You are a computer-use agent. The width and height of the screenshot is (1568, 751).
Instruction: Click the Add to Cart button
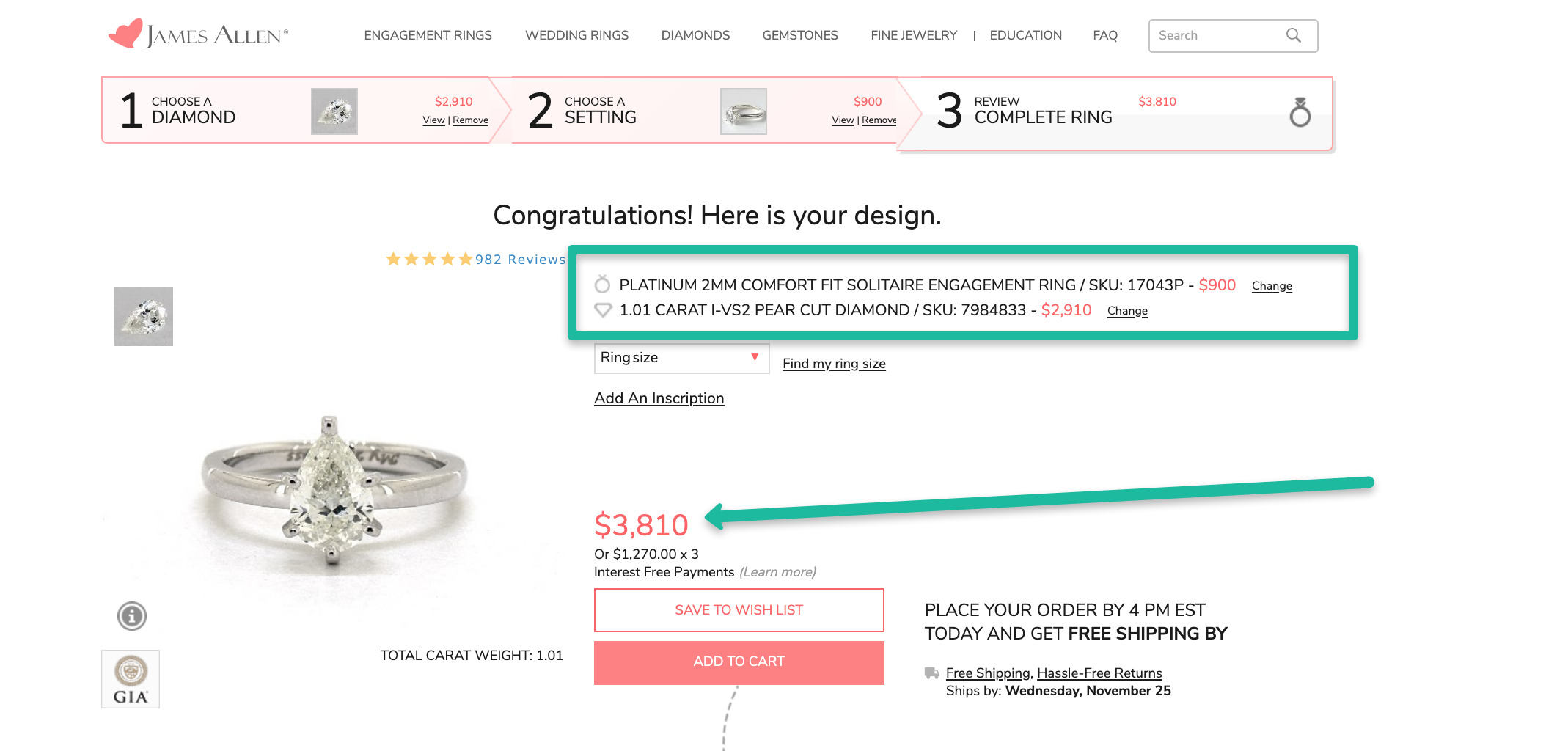(739, 662)
